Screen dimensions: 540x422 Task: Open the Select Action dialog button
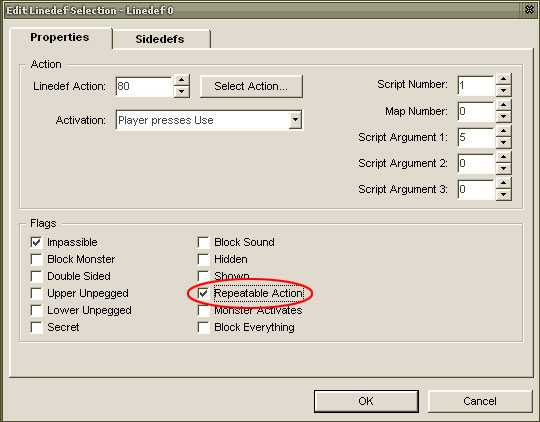click(251, 86)
